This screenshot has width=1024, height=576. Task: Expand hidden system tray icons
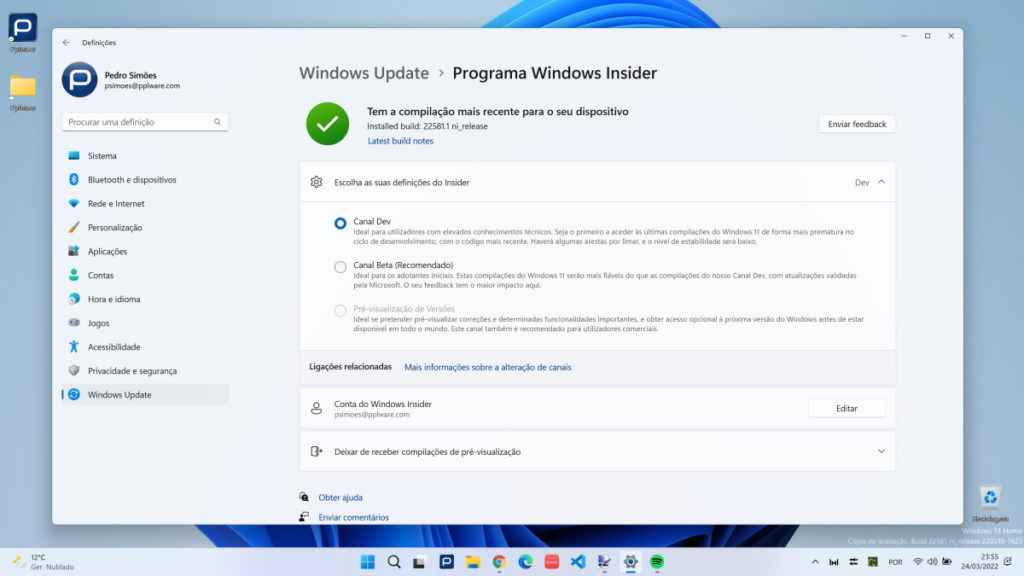pos(816,562)
